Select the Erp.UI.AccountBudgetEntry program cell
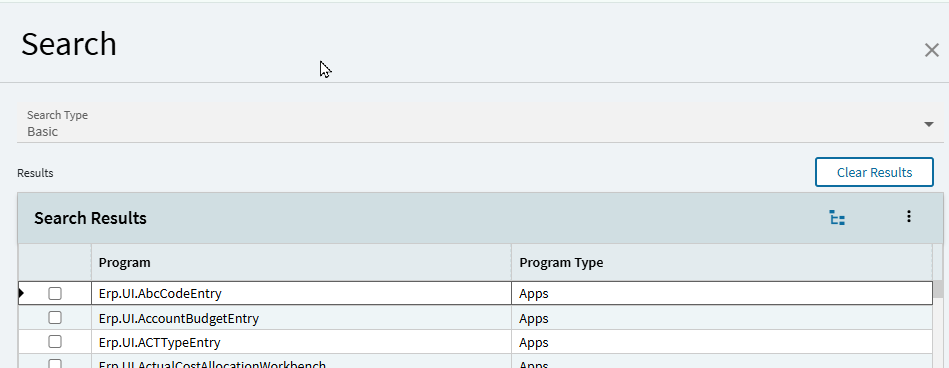Screen dimensions: 949x368 (301, 318)
